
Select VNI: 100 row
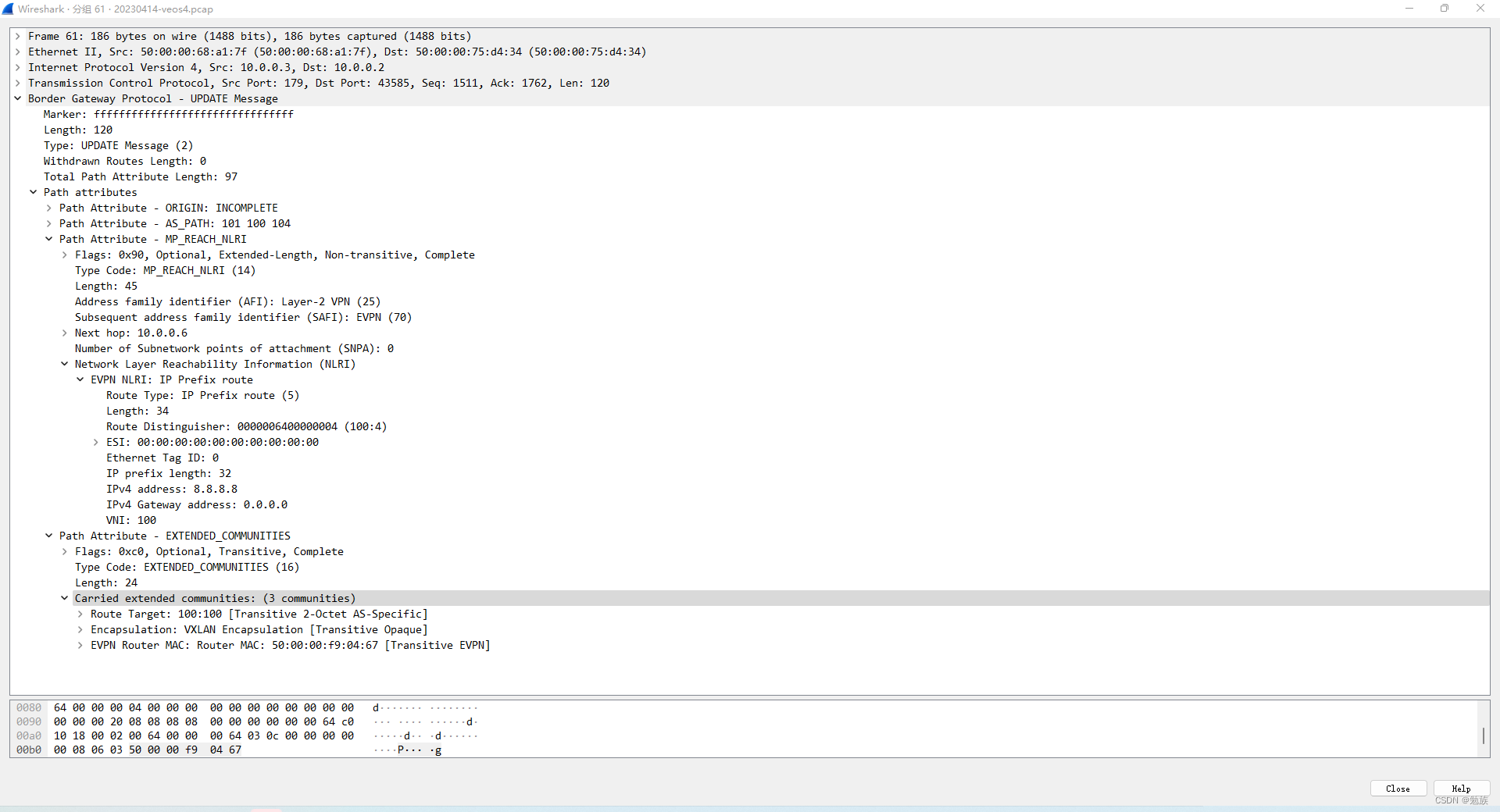[750, 520]
